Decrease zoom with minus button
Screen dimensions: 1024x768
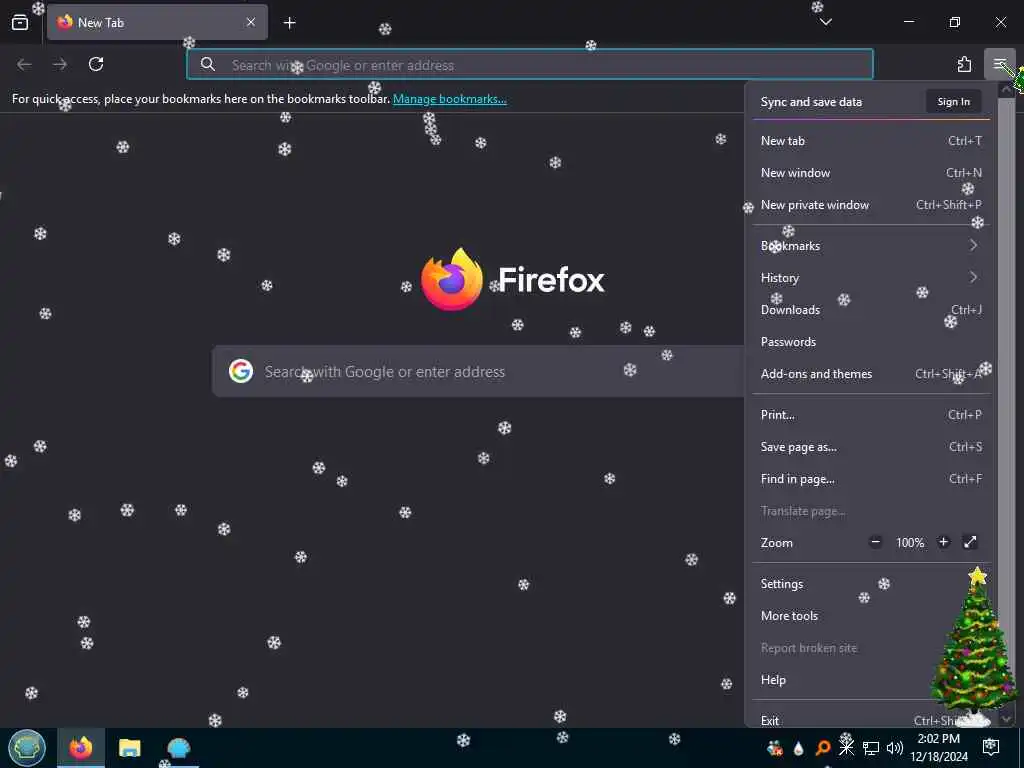pos(876,542)
